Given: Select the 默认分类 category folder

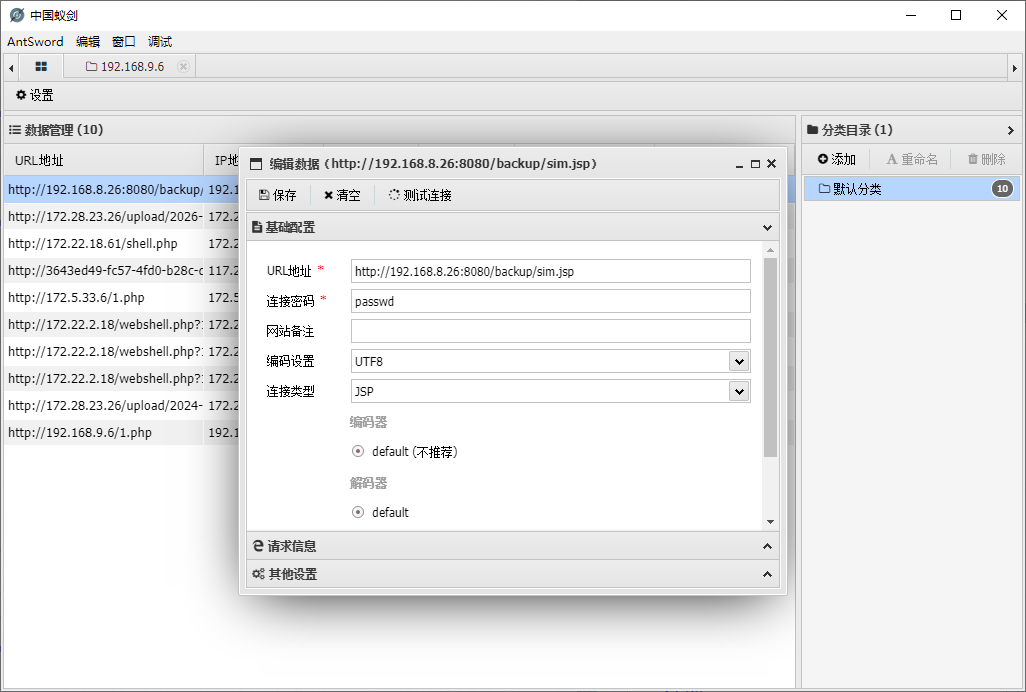Looking at the screenshot, I should [x=857, y=189].
